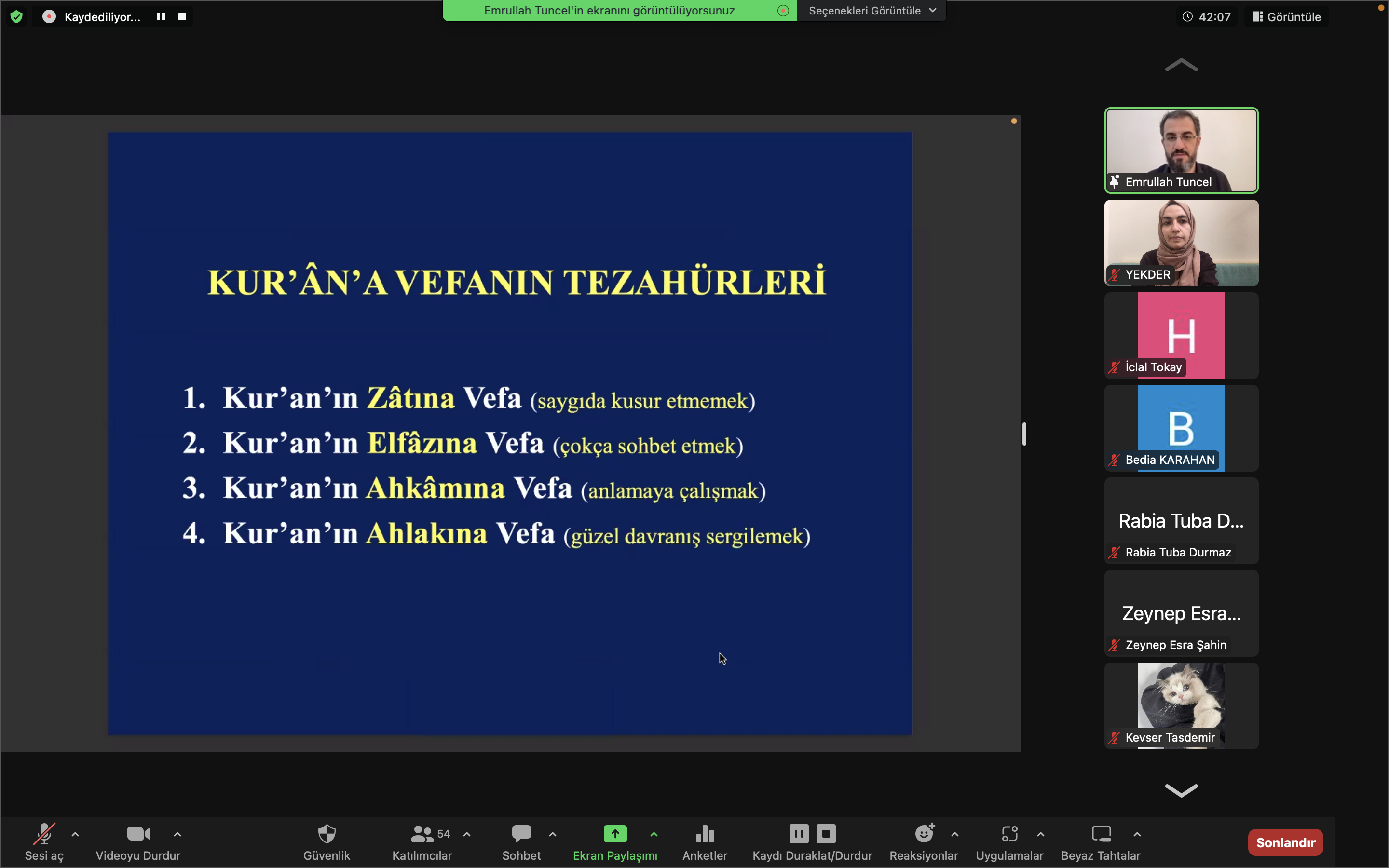Viewport: 1389px width, 868px height.
Task: Expand video options arrow next to Videoyu Durdur
Action: point(177,834)
